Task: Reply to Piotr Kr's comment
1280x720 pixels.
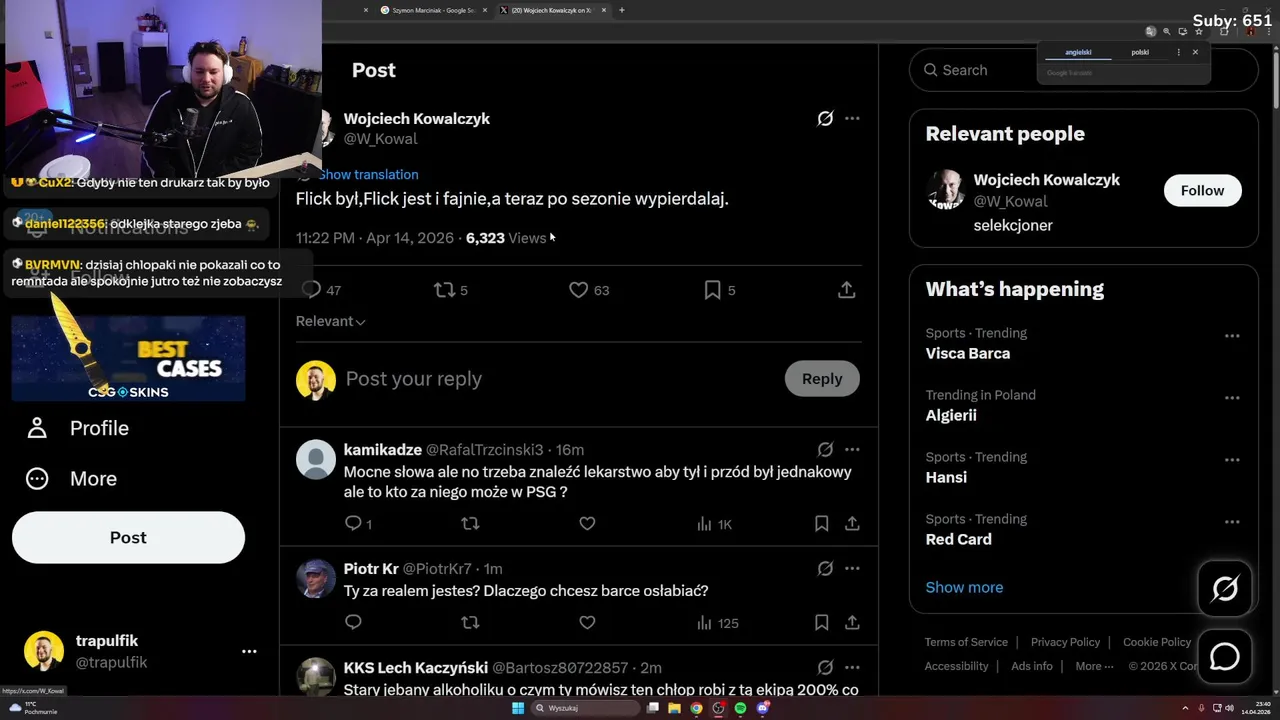Action: click(x=352, y=622)
